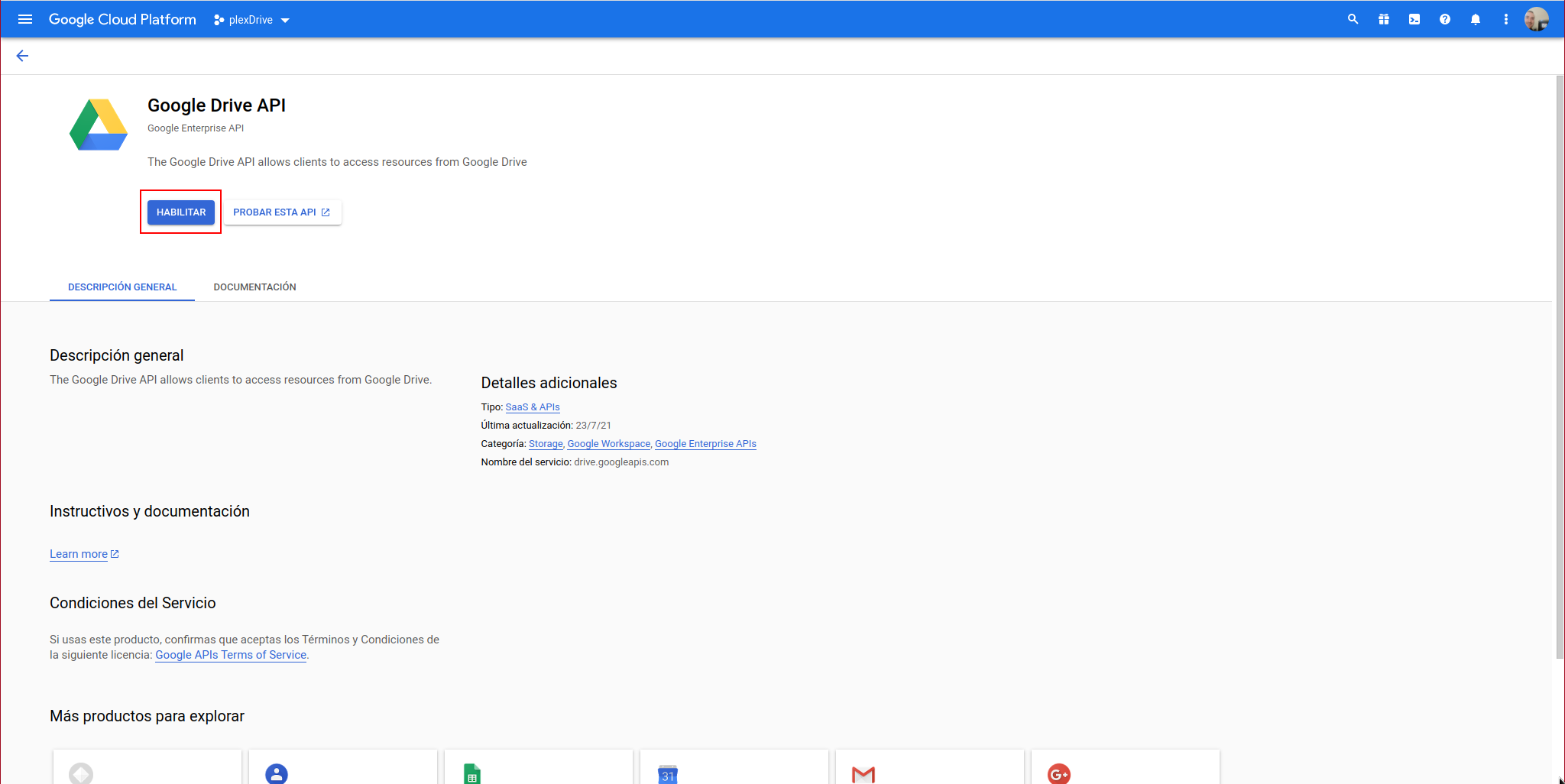Open the gift free trial icon
The width and height of the screenshot is (1565, 784).
pos(1383,19)
